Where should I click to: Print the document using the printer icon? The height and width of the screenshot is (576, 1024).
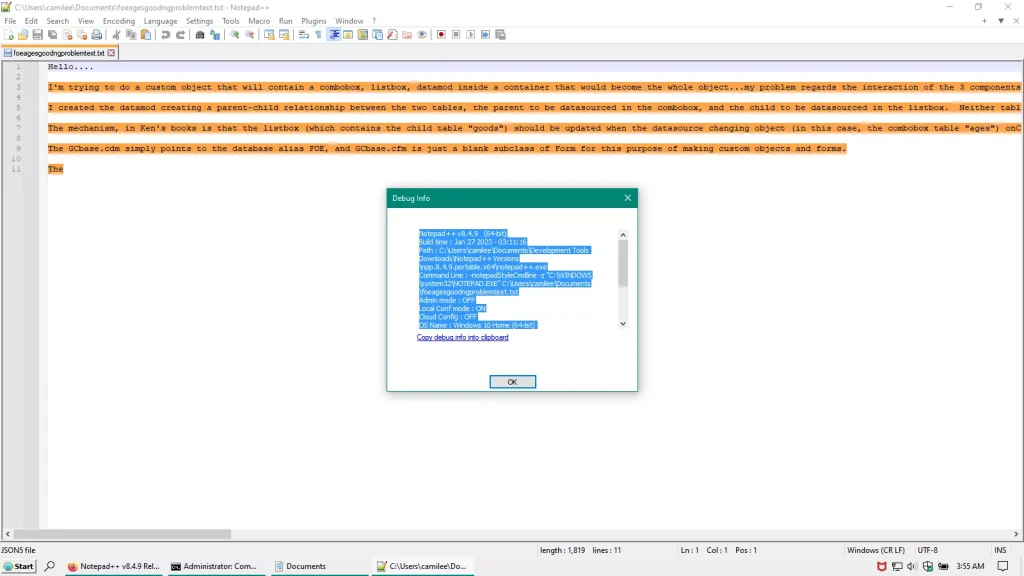pos(97,34)
